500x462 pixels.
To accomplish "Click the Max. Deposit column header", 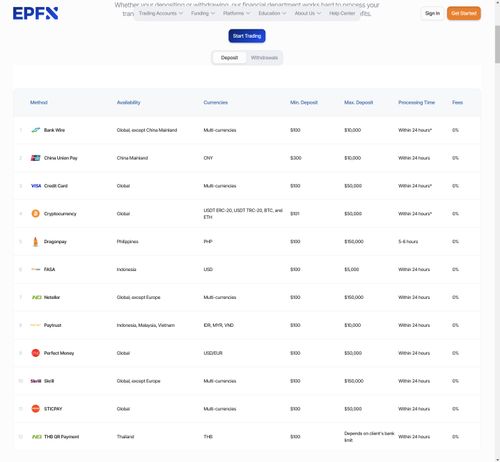I will (x=359, y=102).
